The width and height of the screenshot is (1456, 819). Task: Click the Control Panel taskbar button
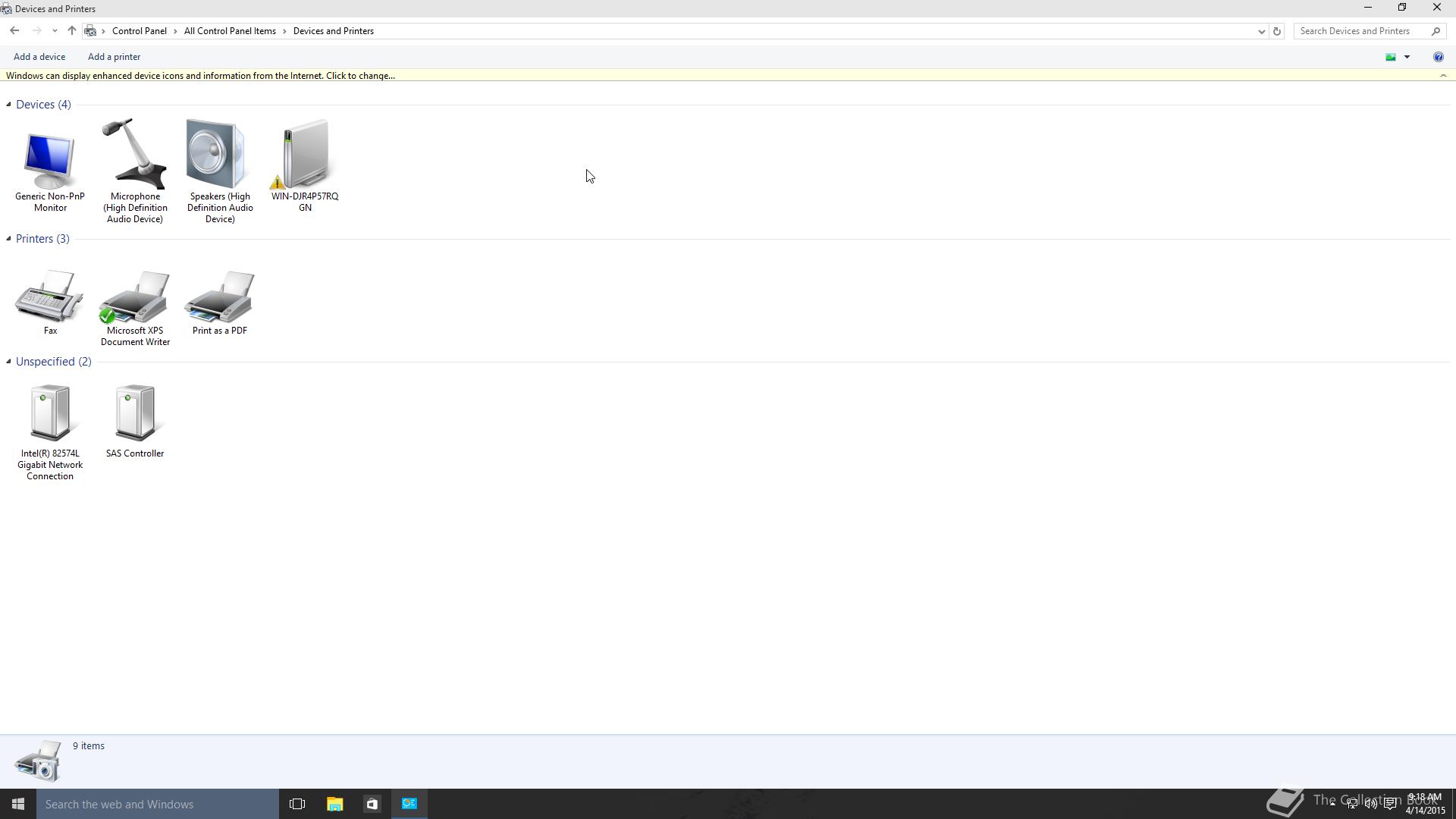click(x=409, y=804)
